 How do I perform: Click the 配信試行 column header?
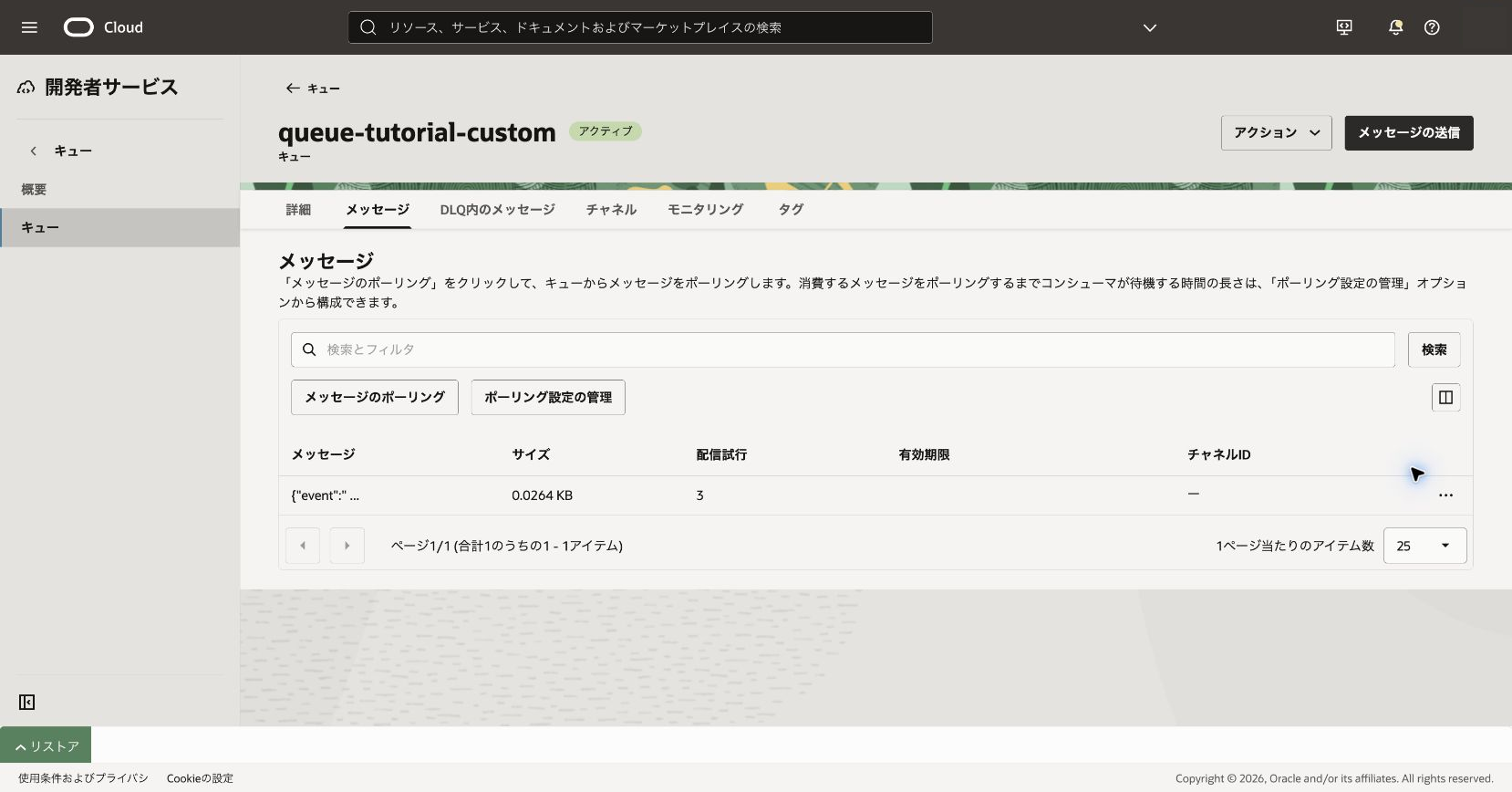tap(721, 454)
